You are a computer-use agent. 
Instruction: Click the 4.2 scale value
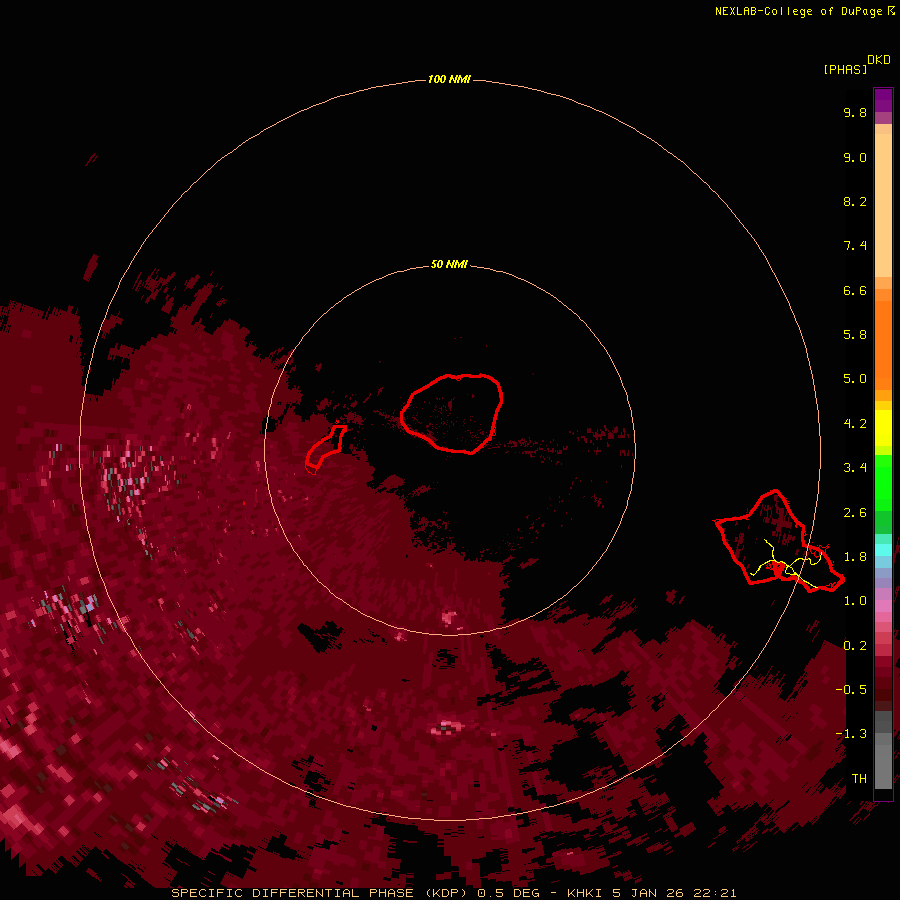click(855, 424)
